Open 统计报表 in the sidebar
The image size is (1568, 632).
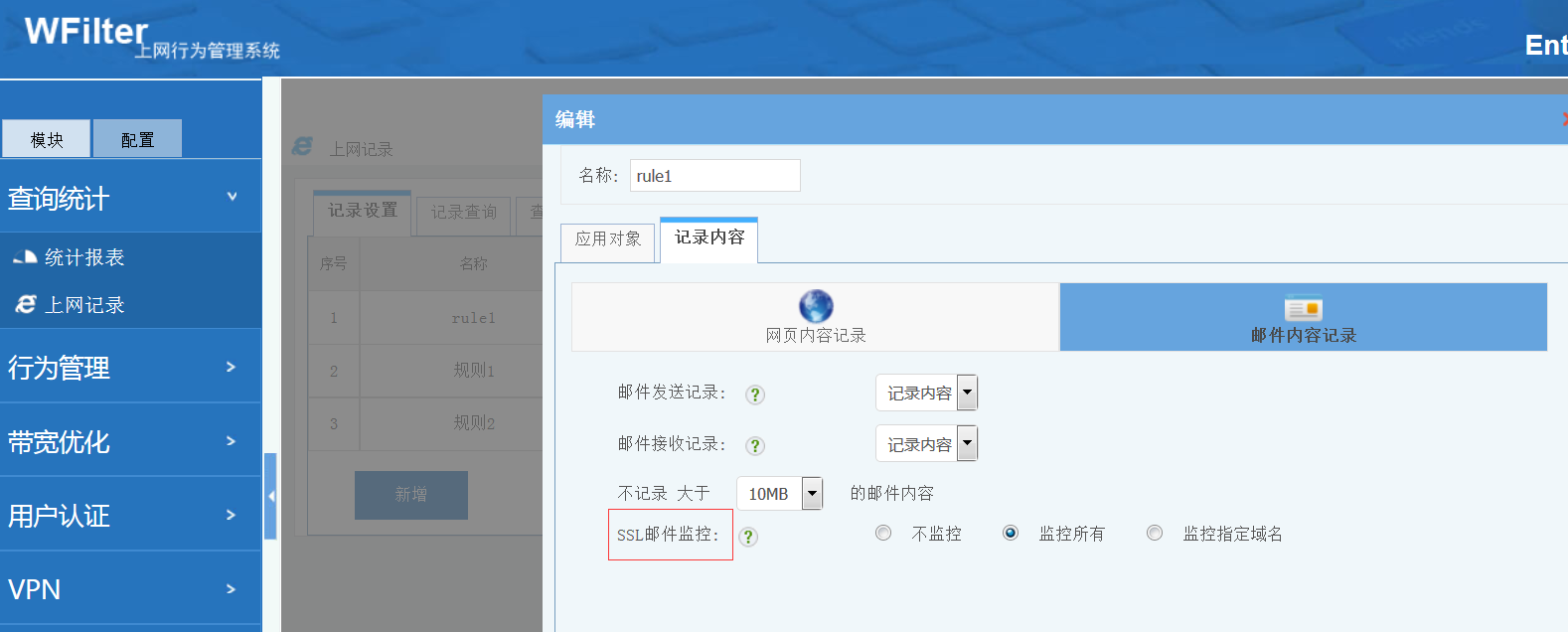[83, 257]
